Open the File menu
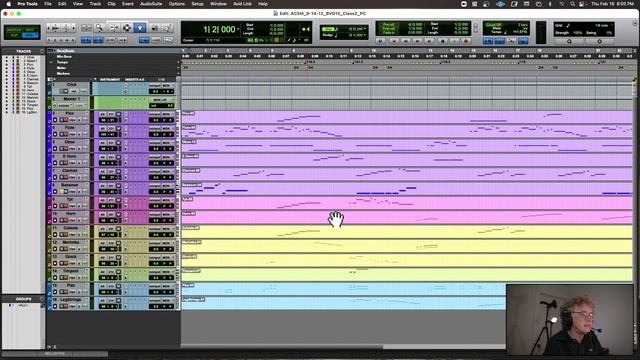Viewport: 640px width, 360px height. (48, 4)
